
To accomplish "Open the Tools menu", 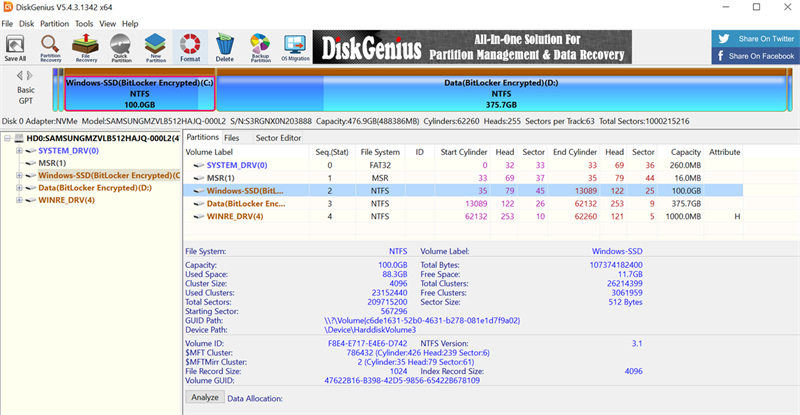I will tap(84, 23).
